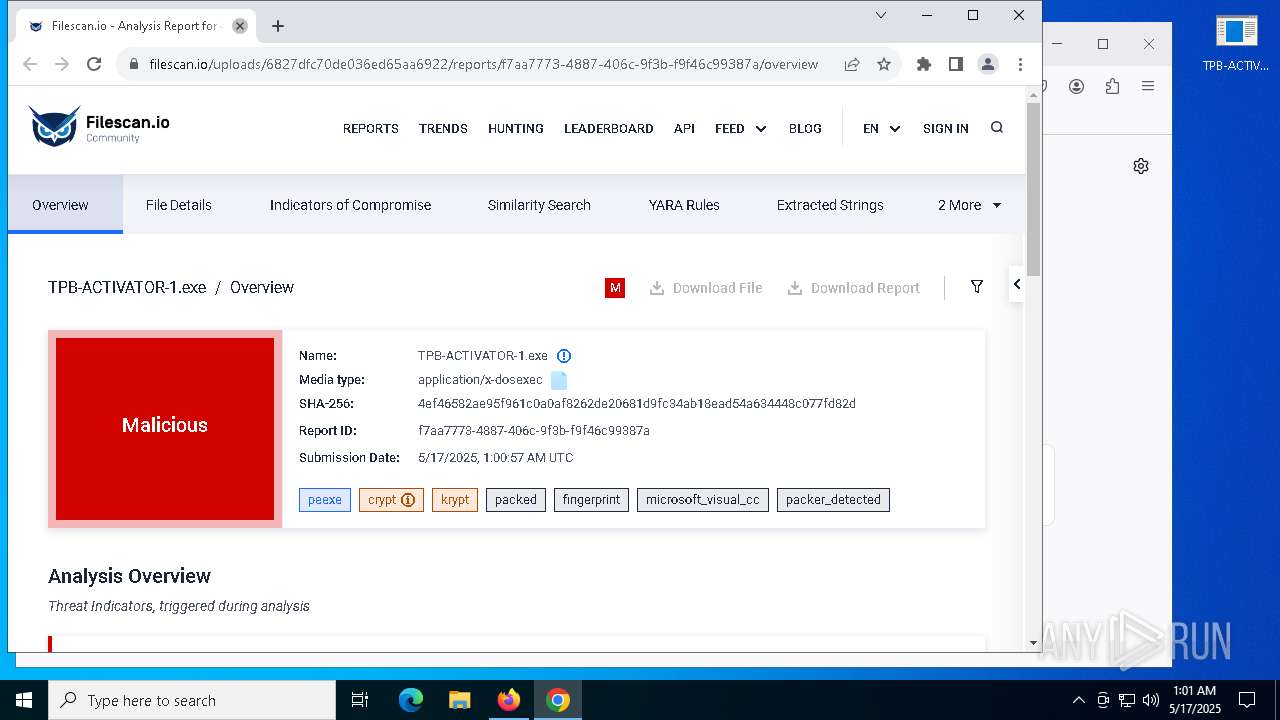The image size is (1280, 720).
Task: Open Similarity Search tab
Action: (x=539, y=205)
